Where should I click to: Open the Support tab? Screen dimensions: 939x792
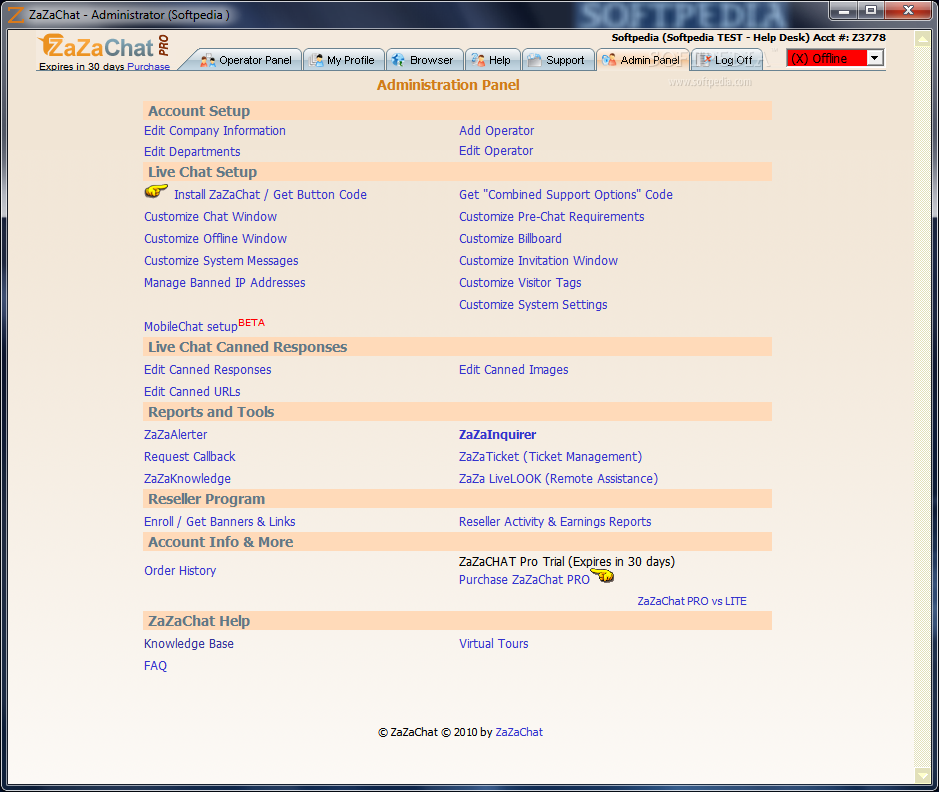(x=558, y=60)
